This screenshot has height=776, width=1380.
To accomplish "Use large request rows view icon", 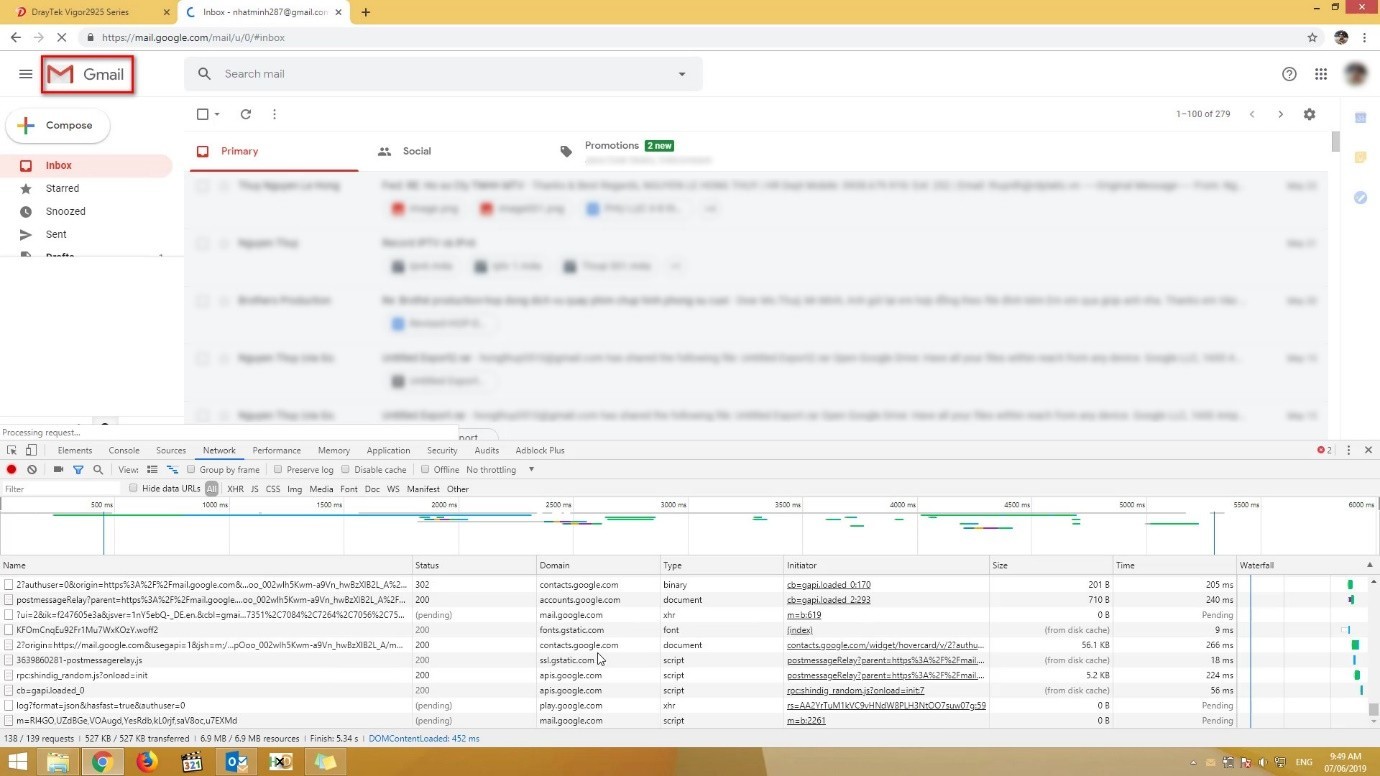I will coord(152,469).
